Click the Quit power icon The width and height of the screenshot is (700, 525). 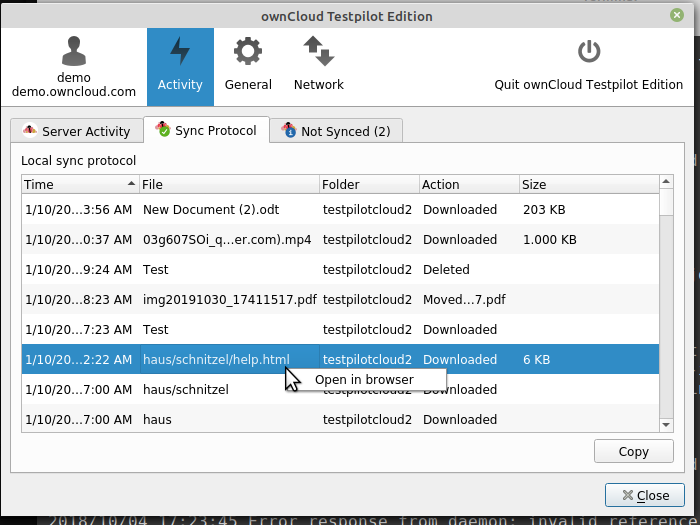pos(589,51)
